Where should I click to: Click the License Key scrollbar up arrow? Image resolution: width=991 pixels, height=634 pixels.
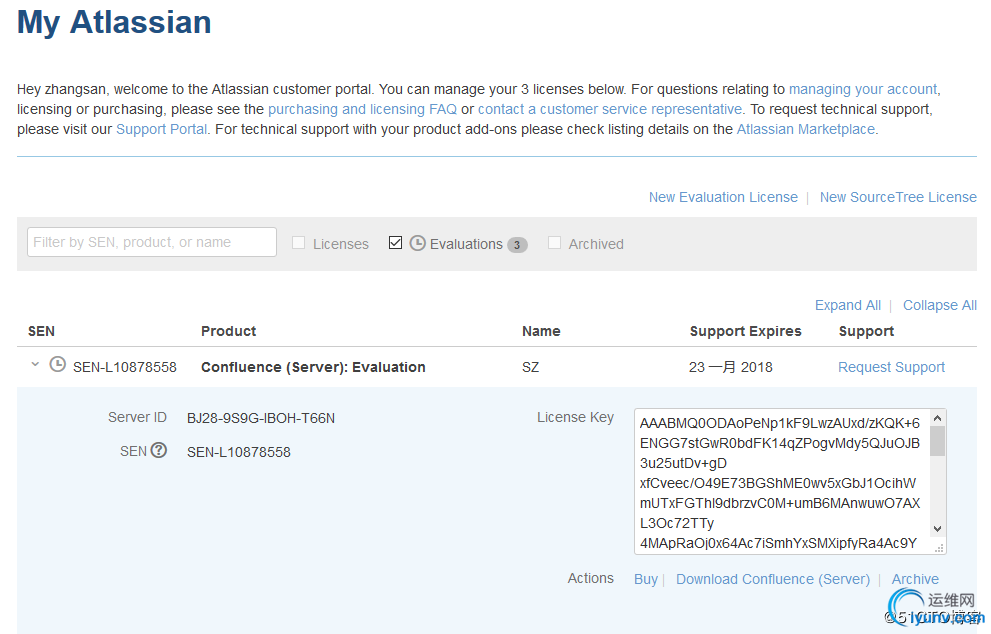[x=938, y=418]
